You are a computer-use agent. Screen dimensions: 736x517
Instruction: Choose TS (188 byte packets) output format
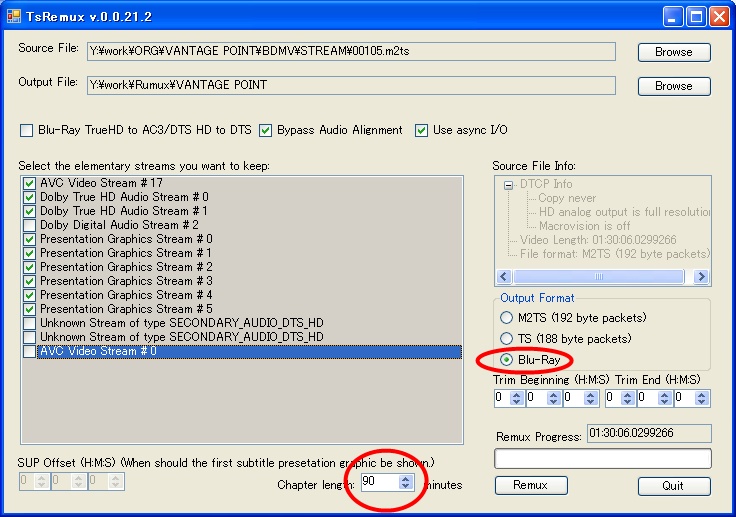[x=507, y=339]
